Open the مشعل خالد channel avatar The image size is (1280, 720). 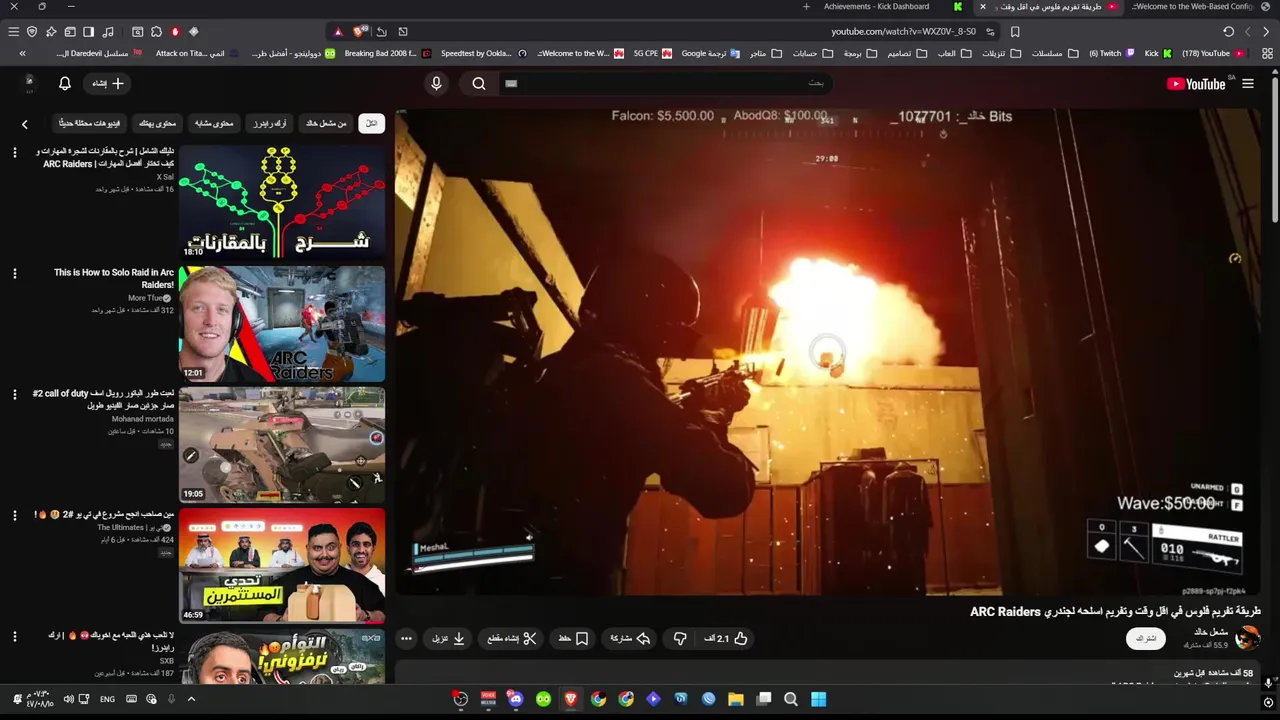coord(1248,637)
